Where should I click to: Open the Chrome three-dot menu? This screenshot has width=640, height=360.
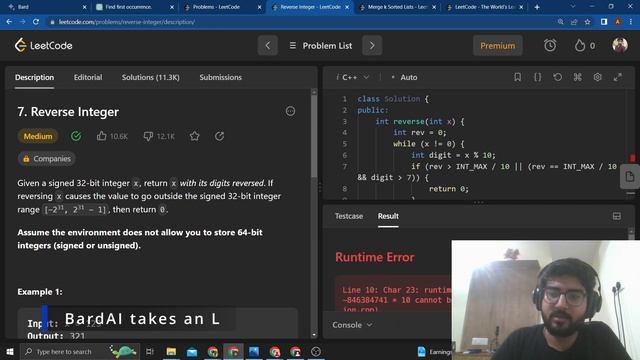tap(631, 22)
